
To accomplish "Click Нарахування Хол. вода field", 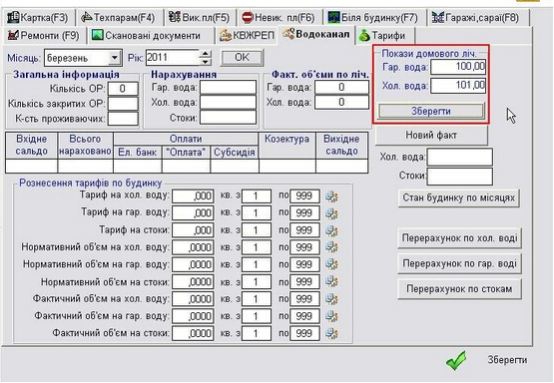I will [x=228, y=102].
